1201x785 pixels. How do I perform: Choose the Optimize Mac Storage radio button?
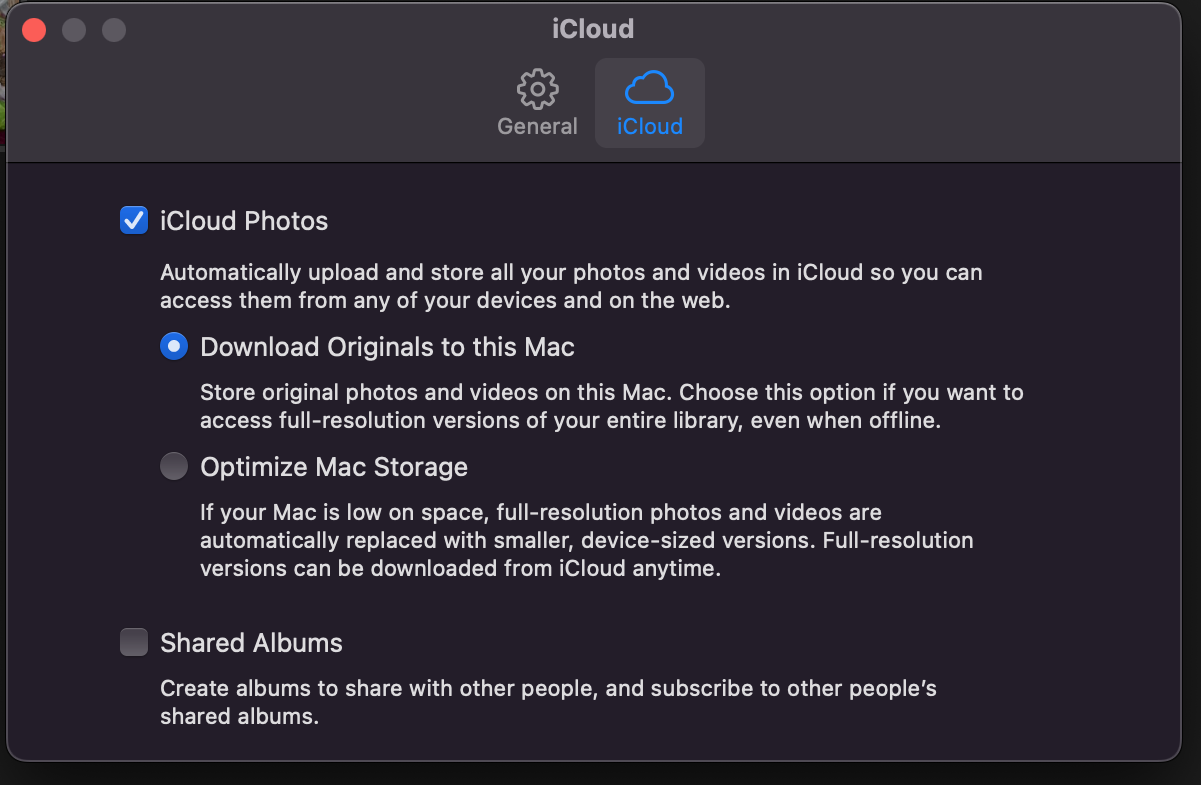click(174, 467)
